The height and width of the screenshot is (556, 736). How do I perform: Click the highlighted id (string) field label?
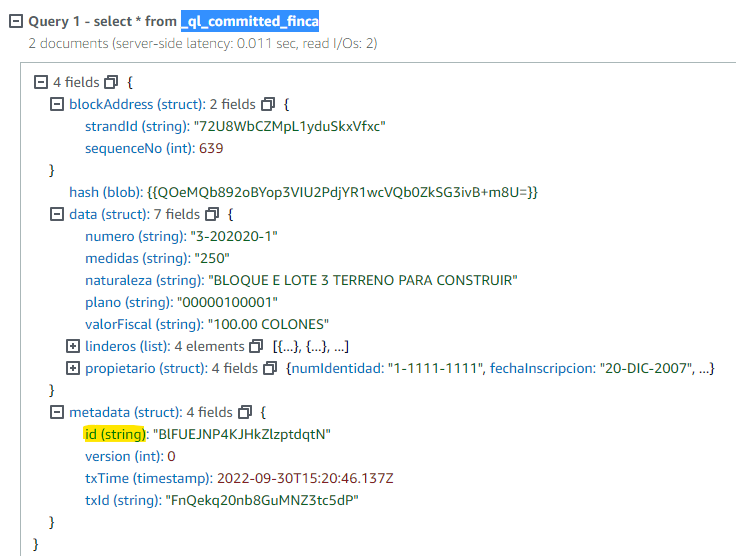point(115,434)
